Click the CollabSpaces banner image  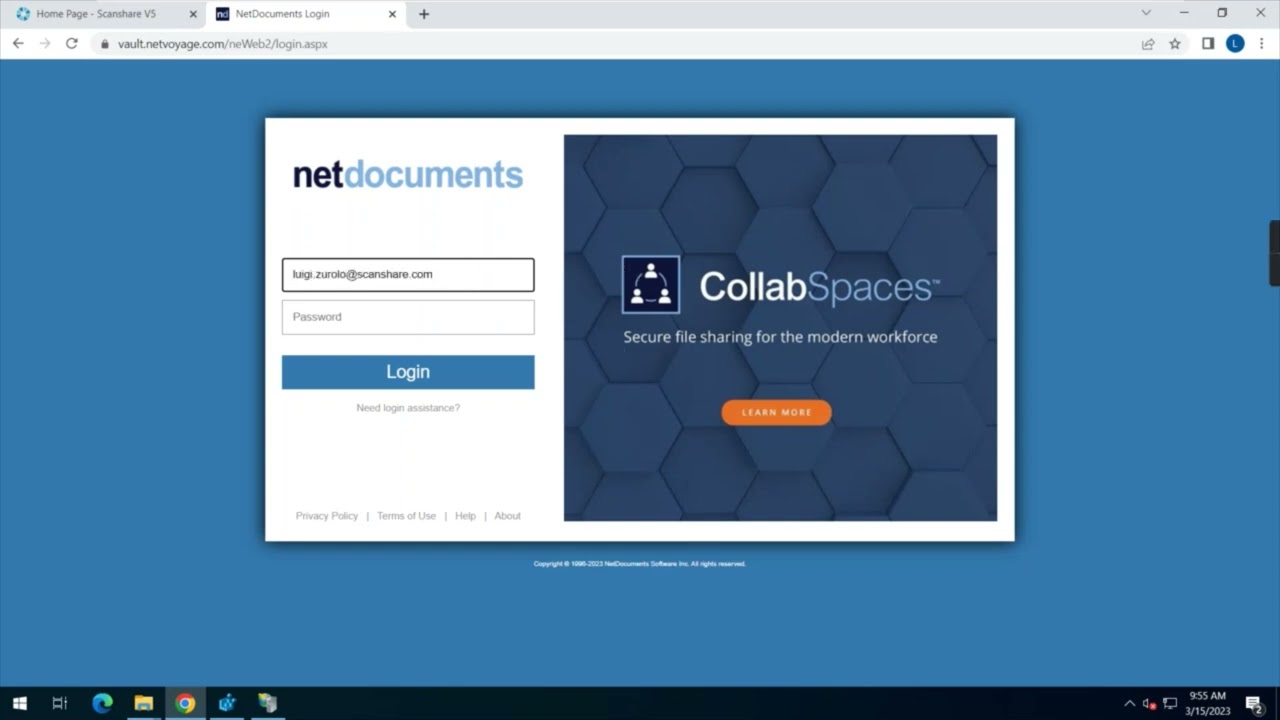(780, 328)
